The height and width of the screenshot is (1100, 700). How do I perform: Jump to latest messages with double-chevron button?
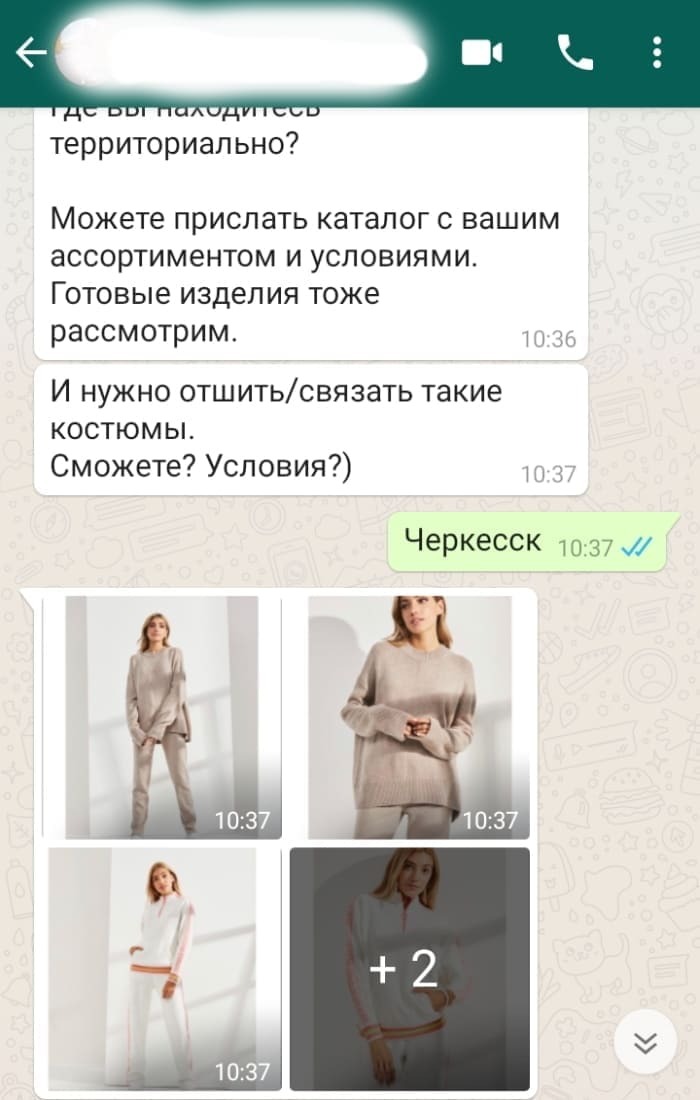pyautogui.click(x=645, y=1043)
